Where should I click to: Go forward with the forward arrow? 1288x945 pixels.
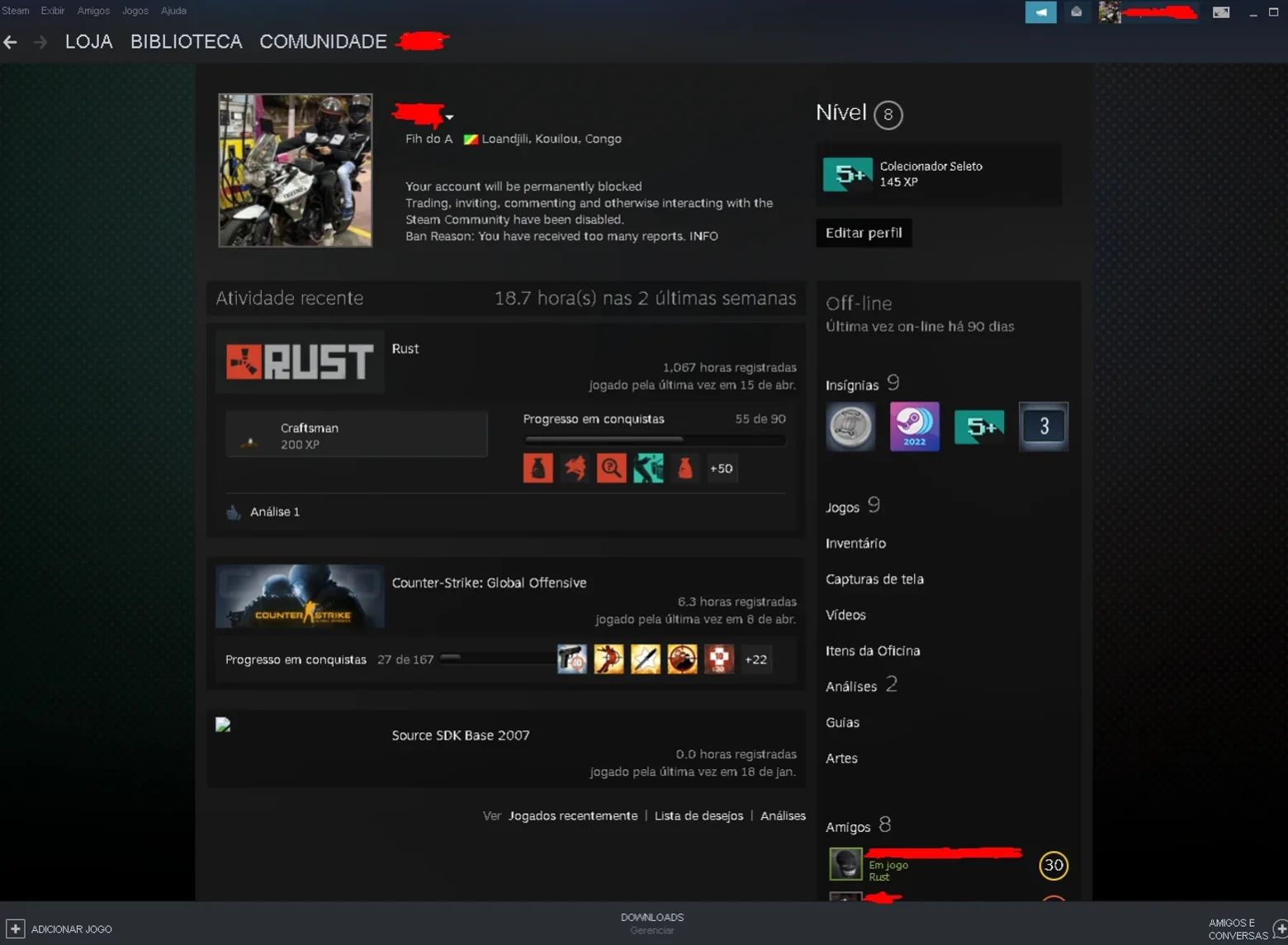click(40, 42)
